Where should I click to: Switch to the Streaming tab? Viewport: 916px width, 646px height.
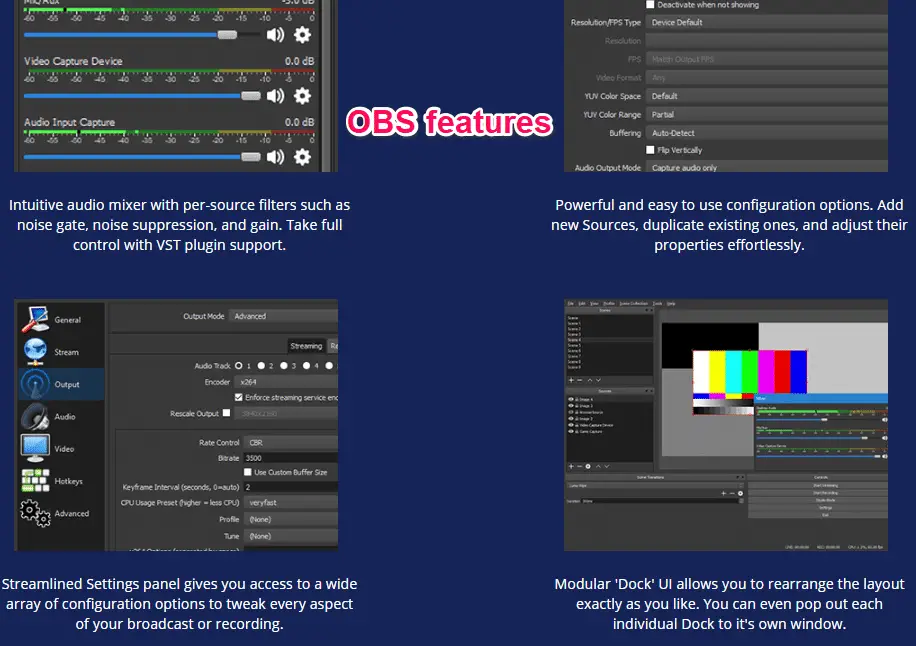point(307,346)
